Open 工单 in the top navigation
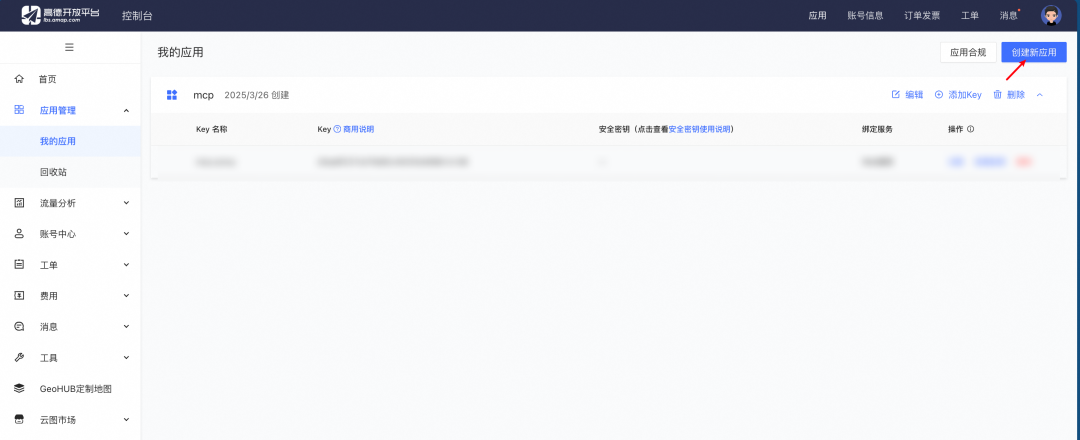 pyautogui.click(x=970, y=15)
